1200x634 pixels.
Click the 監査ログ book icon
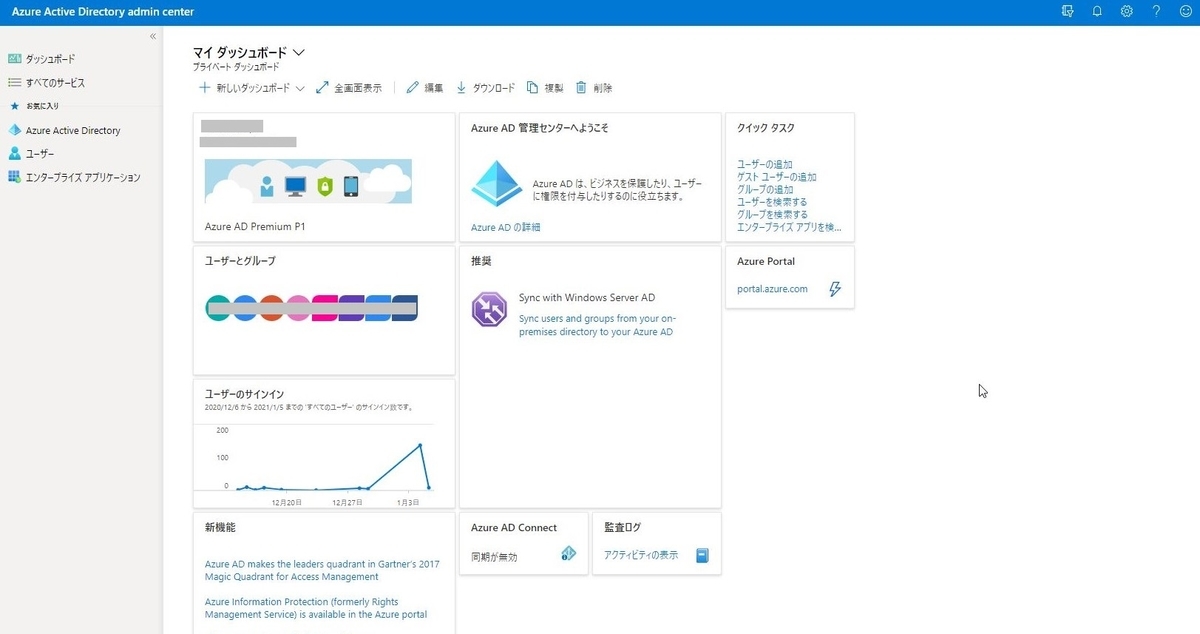click(x=702, y=555)
